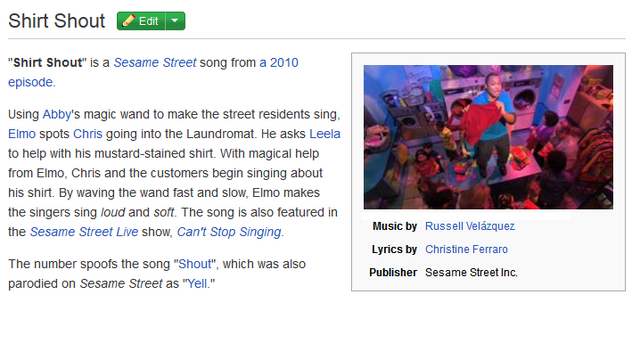640x360 pixels.
Task: Click the bold 'Shirt Shout' in intro
Action: coord(48,63)
